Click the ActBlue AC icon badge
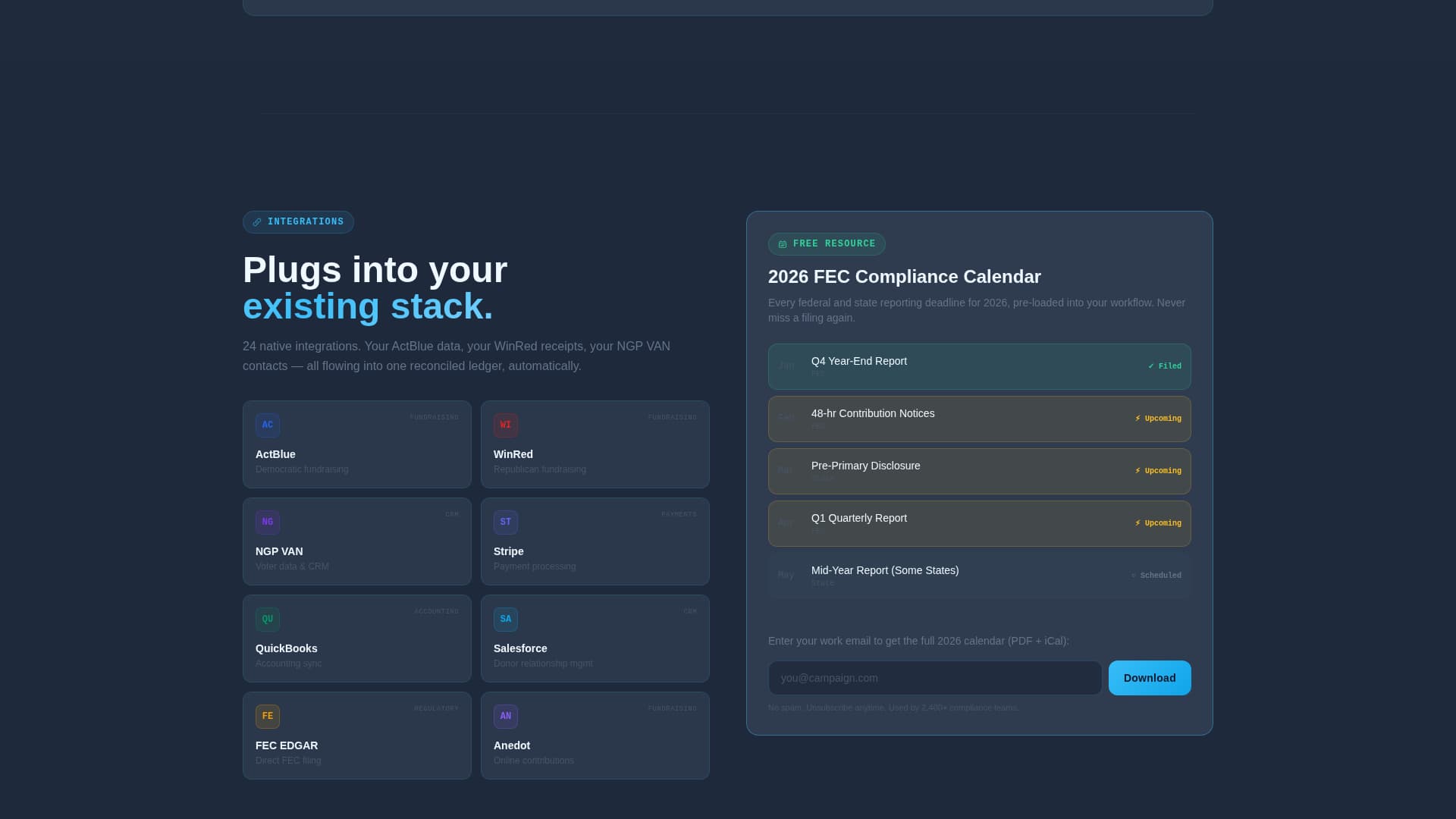This screenshot has height=819, width=1456. tap(268, 425)
